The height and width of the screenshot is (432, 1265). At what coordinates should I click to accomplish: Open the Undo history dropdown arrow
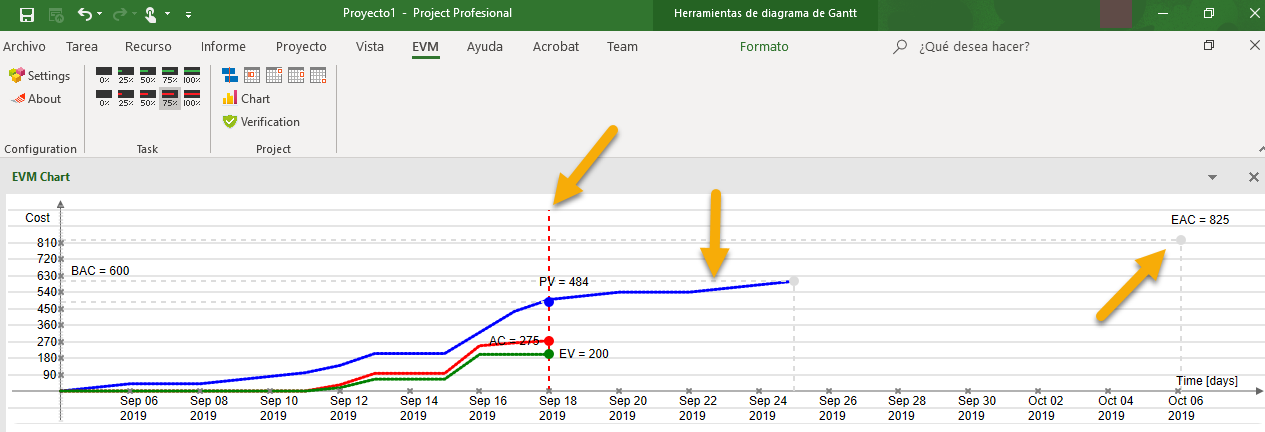pyautogui.click(x=101, y=14)
